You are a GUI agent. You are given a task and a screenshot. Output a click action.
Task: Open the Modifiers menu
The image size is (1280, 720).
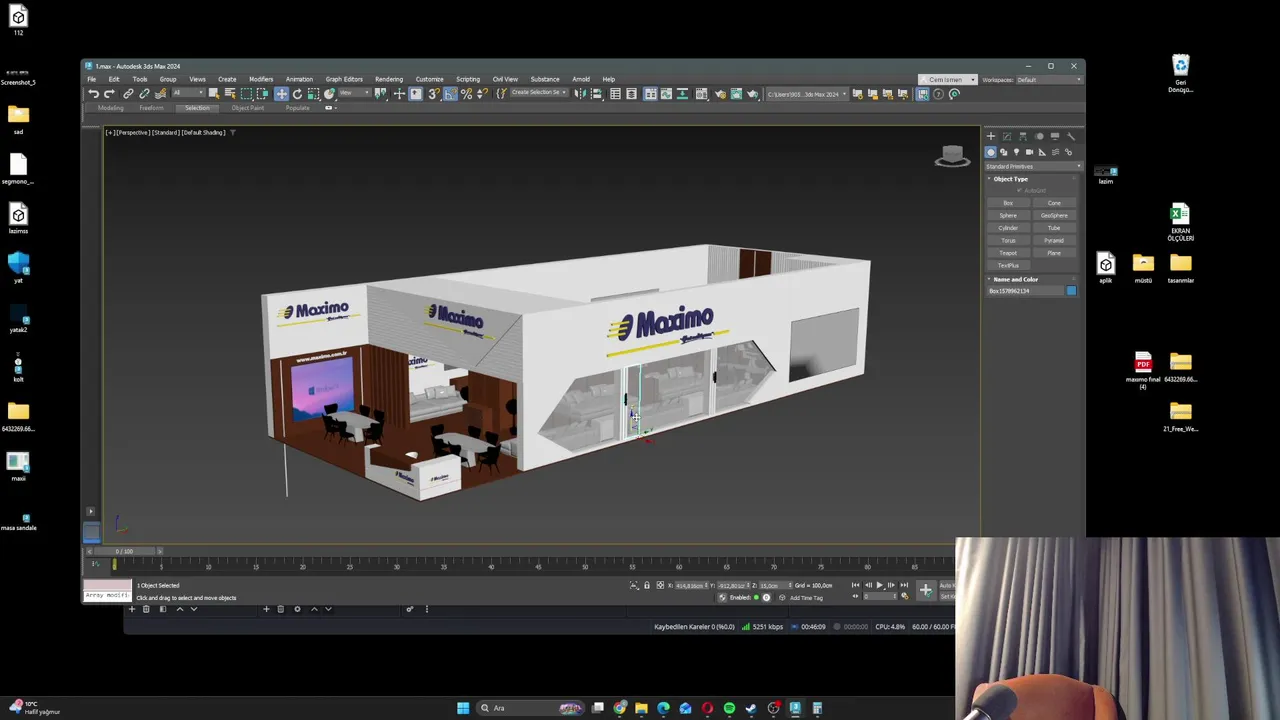pyautogui.click(x=261, y=79)
